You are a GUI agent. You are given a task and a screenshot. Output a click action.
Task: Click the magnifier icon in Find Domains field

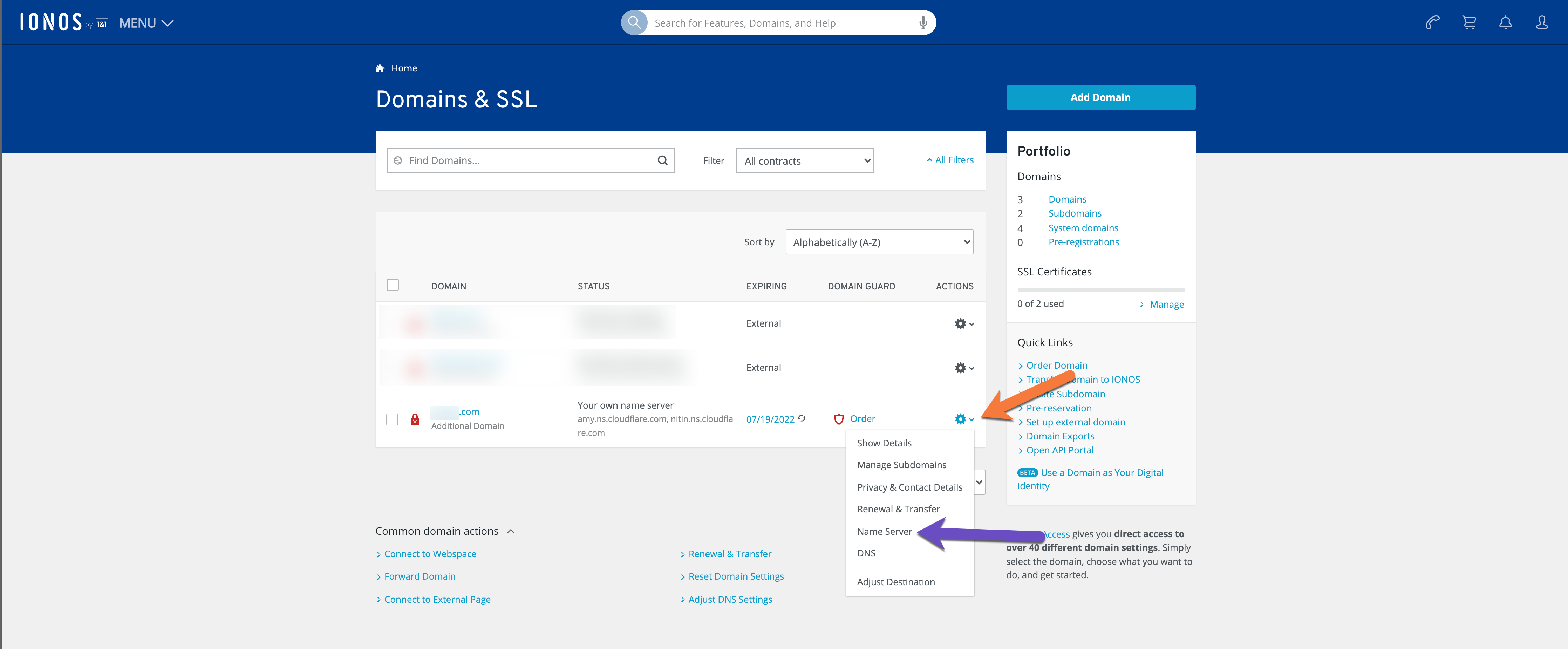(x=662, y=161)
